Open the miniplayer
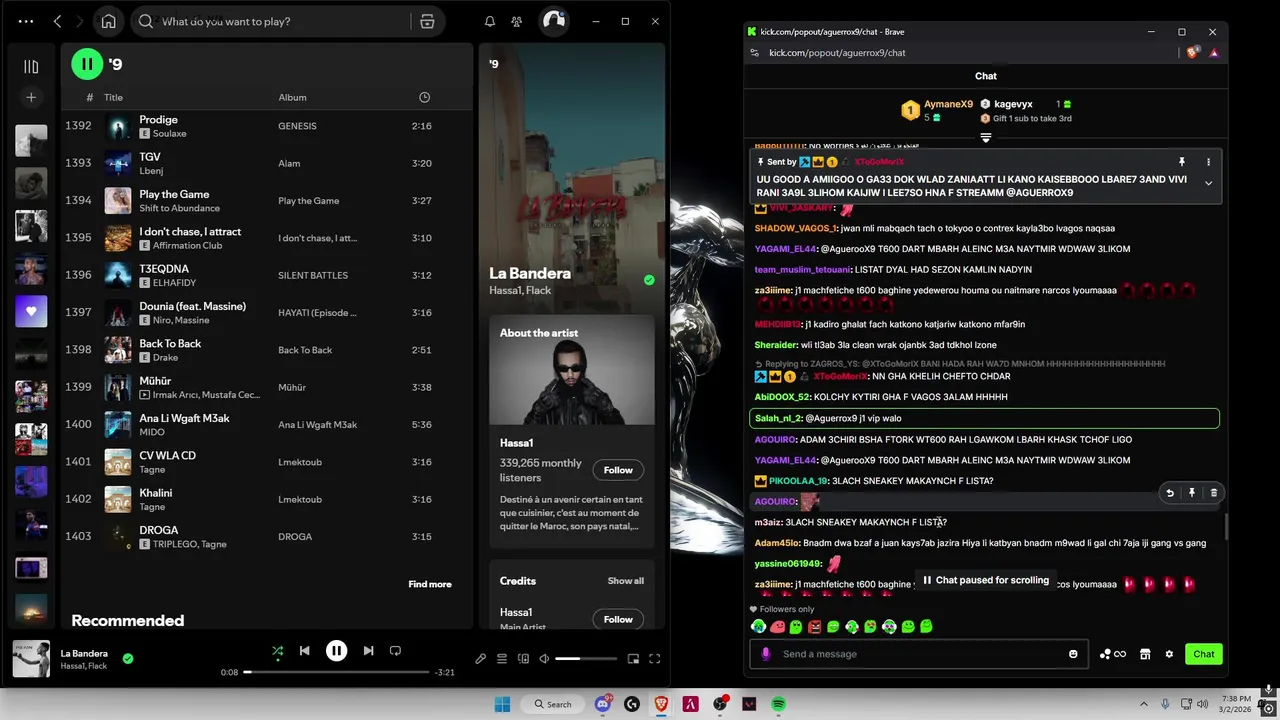Image resolution: width=1280 pixels, height=720 pixels. tap(633, 659)
